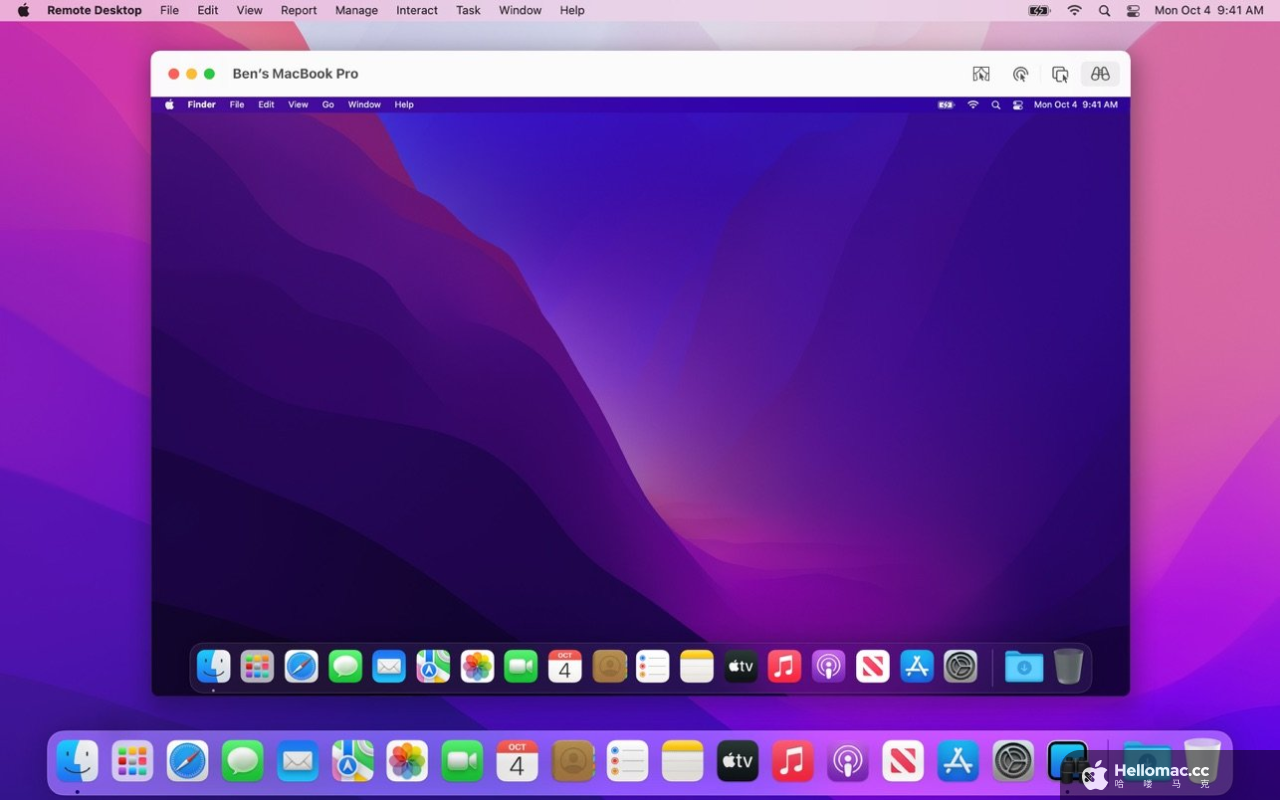Image resolution: width=1280 pixels, height=800 pixels.
Task: Open the host Window menu in Remote Desktop
Action: coord(520,10)
